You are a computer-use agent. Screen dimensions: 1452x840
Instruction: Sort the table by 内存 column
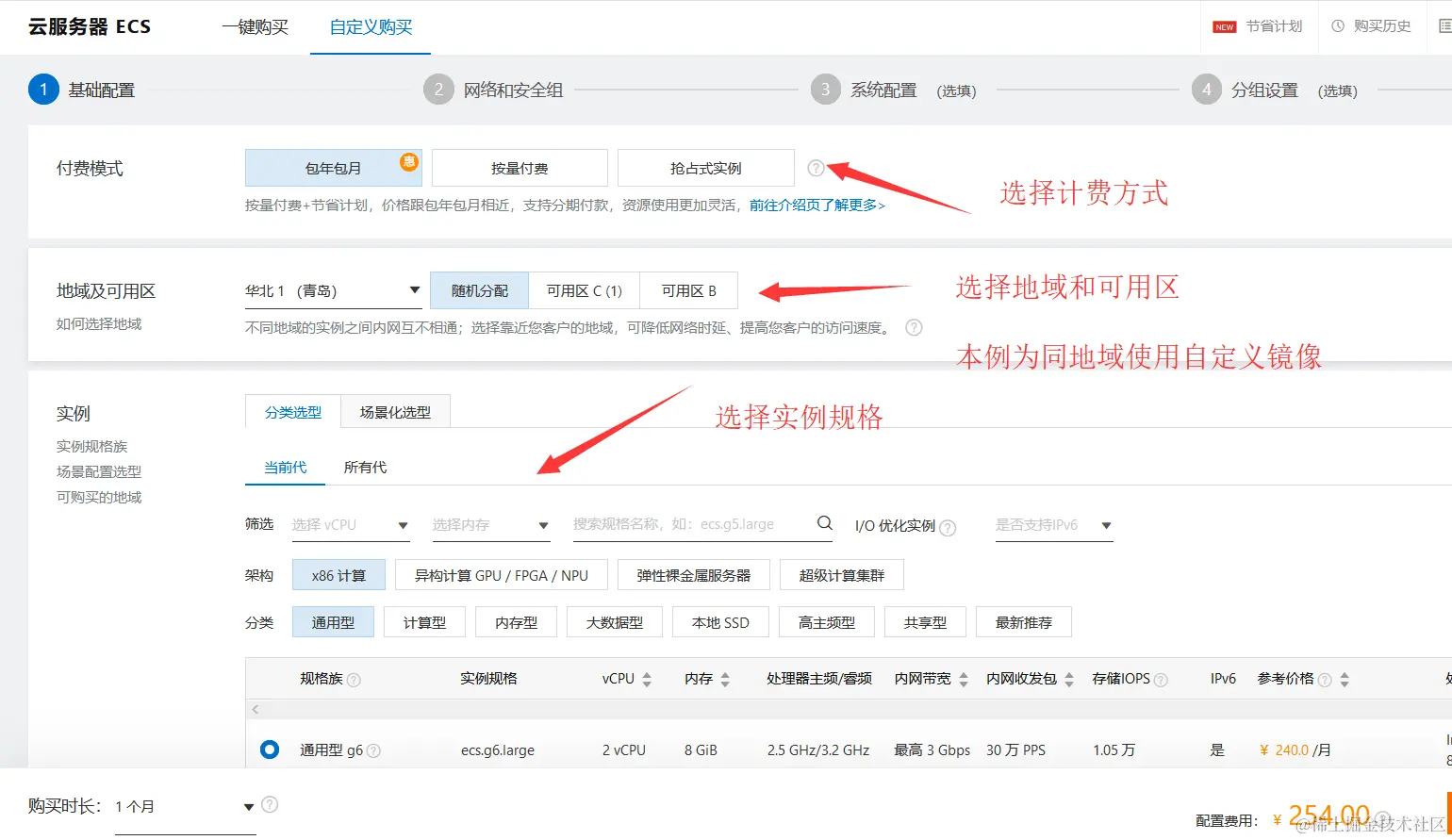[725, 679]
